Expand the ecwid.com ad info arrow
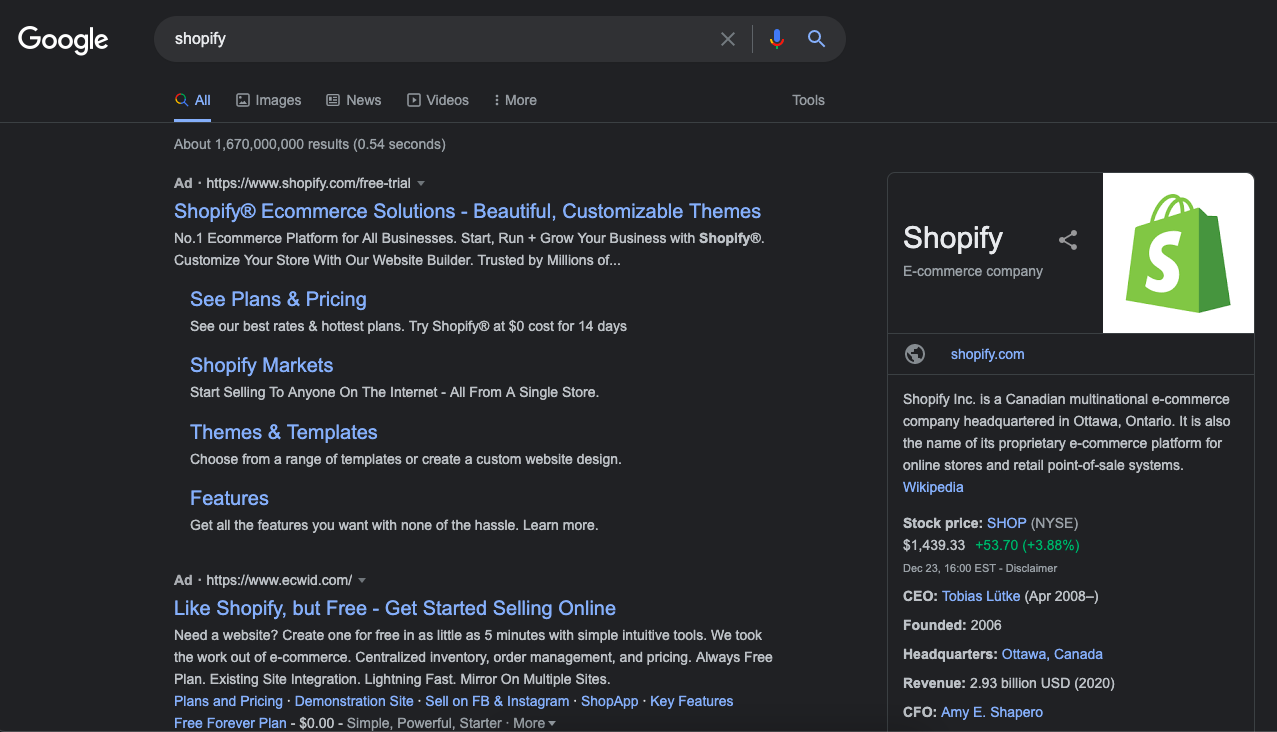Viewport: 1277px width, 732px height. point(362,581)
